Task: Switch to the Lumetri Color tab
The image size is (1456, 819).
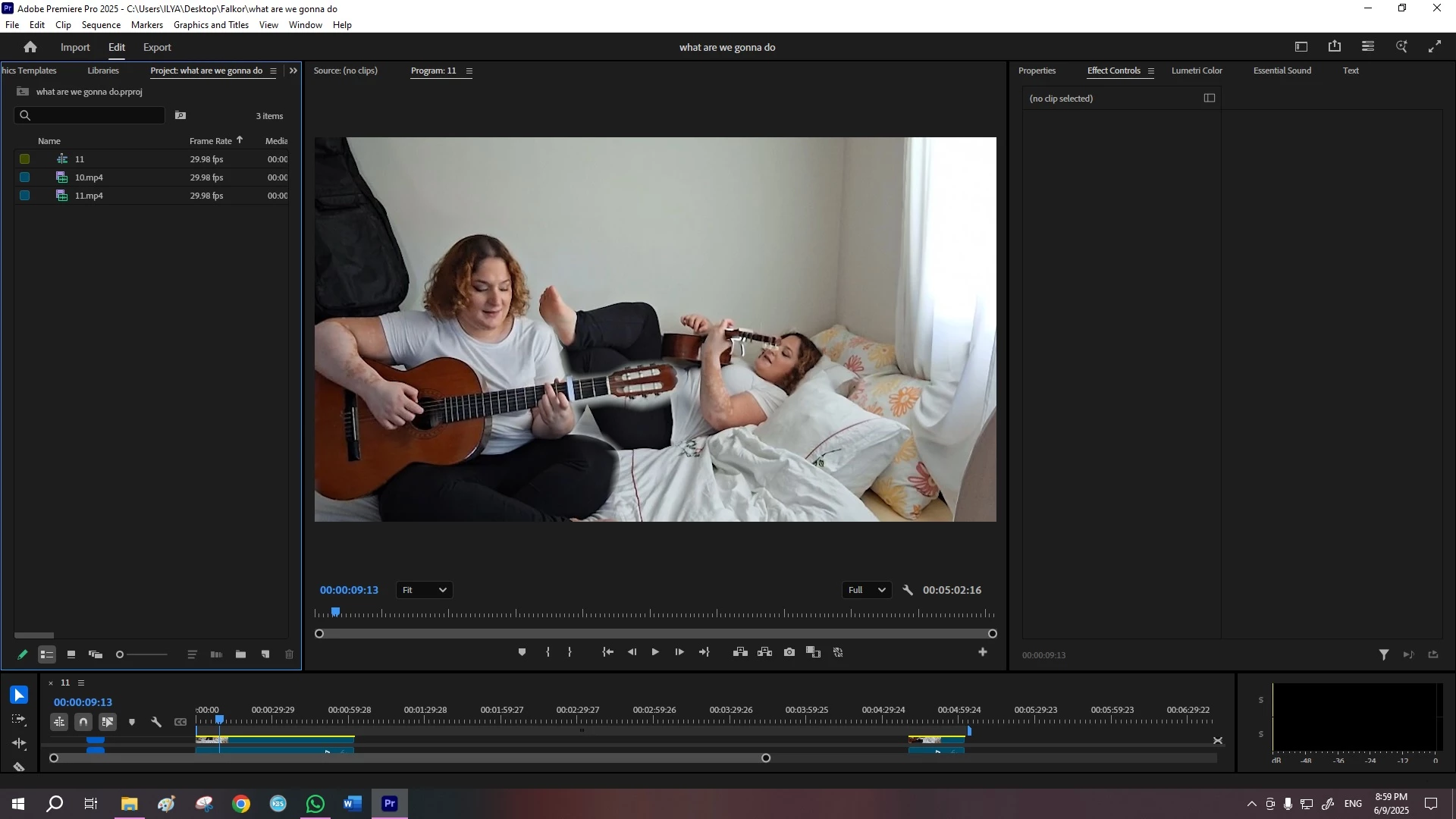Action: [1196, 71]
